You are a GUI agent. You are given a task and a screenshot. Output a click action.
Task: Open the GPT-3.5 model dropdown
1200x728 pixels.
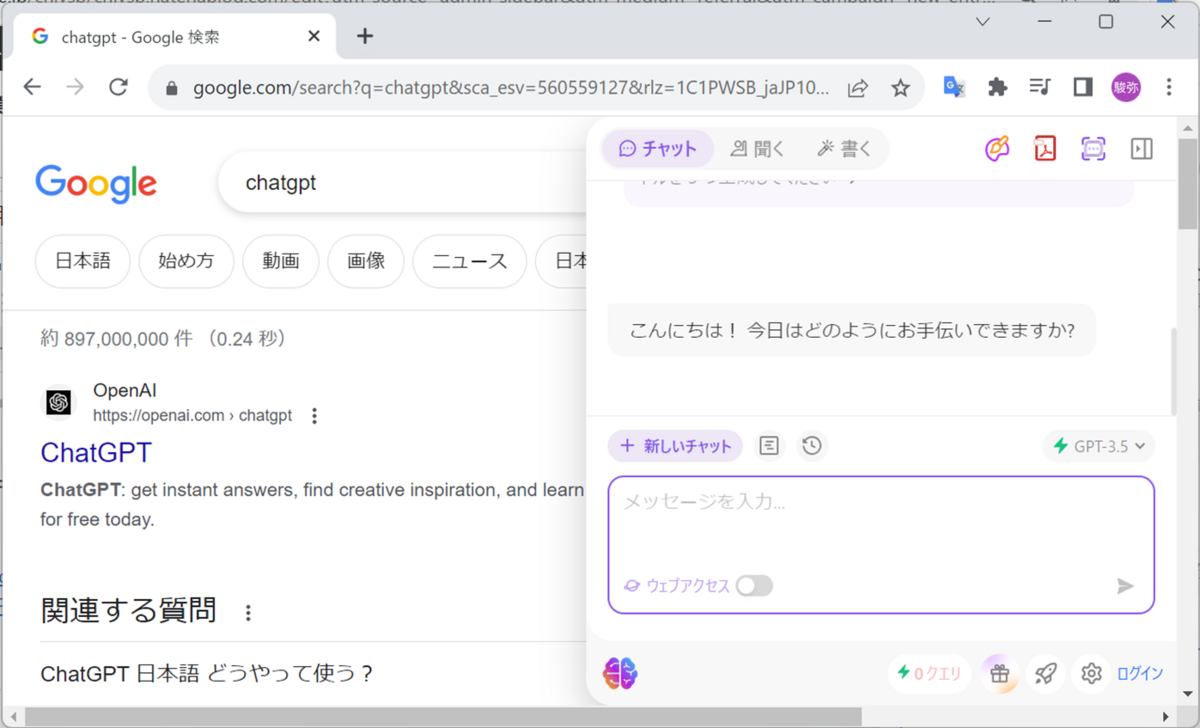tap(1099, 446)
